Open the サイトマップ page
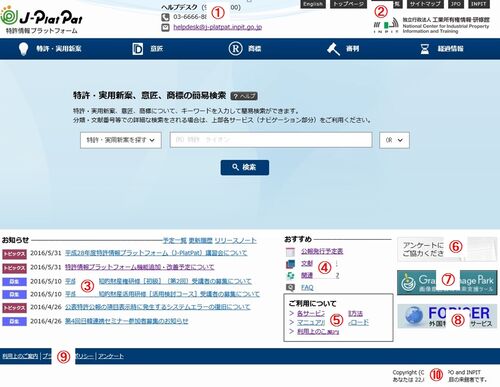The width and height of the screenshot is (500, 387). (x=425, y=4)
